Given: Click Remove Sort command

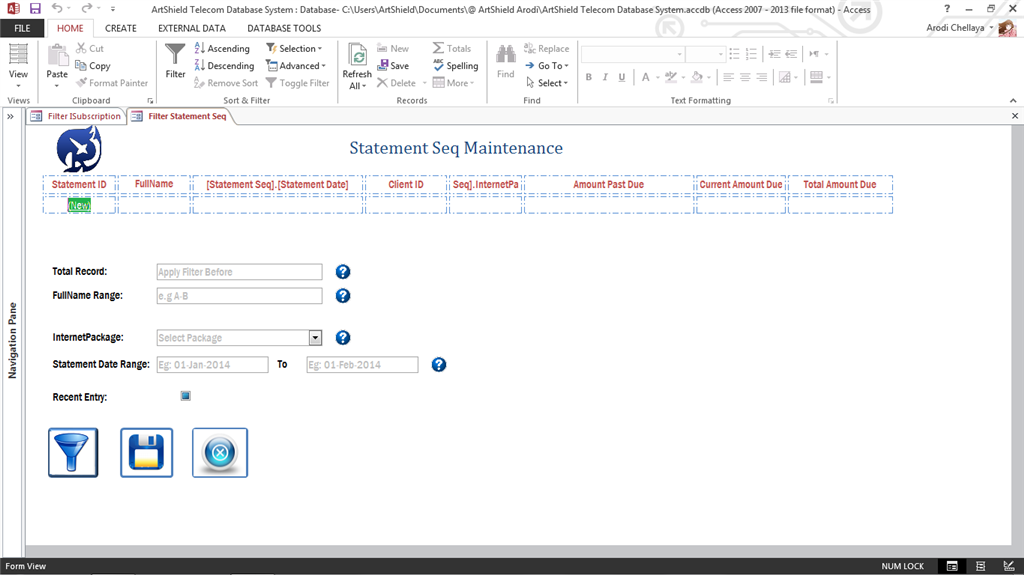Looking at the screenshot, I should pos(226,83).
